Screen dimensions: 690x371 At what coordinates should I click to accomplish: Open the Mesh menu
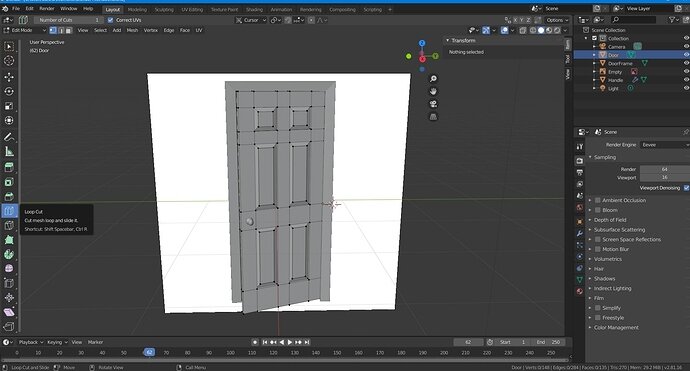pyautogui.click(x=132, y=30)
